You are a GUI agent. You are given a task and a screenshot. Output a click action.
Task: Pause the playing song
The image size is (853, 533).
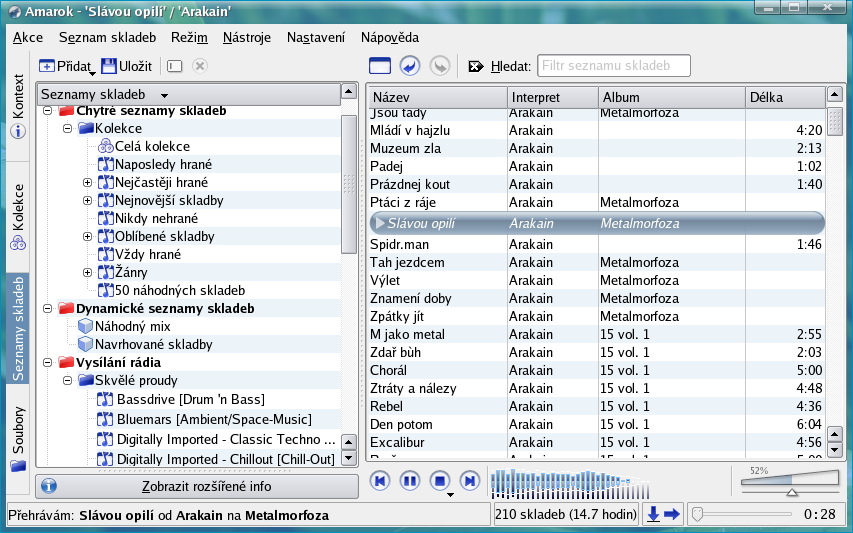pos(410,481)
